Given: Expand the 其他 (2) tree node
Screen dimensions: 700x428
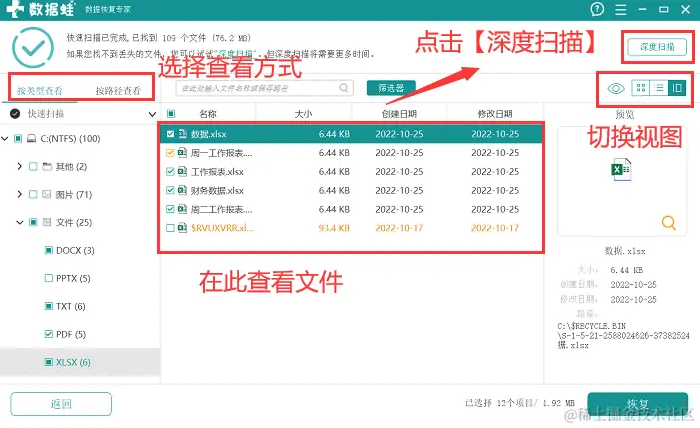Looking at the screenshot, I should (20, 166).
